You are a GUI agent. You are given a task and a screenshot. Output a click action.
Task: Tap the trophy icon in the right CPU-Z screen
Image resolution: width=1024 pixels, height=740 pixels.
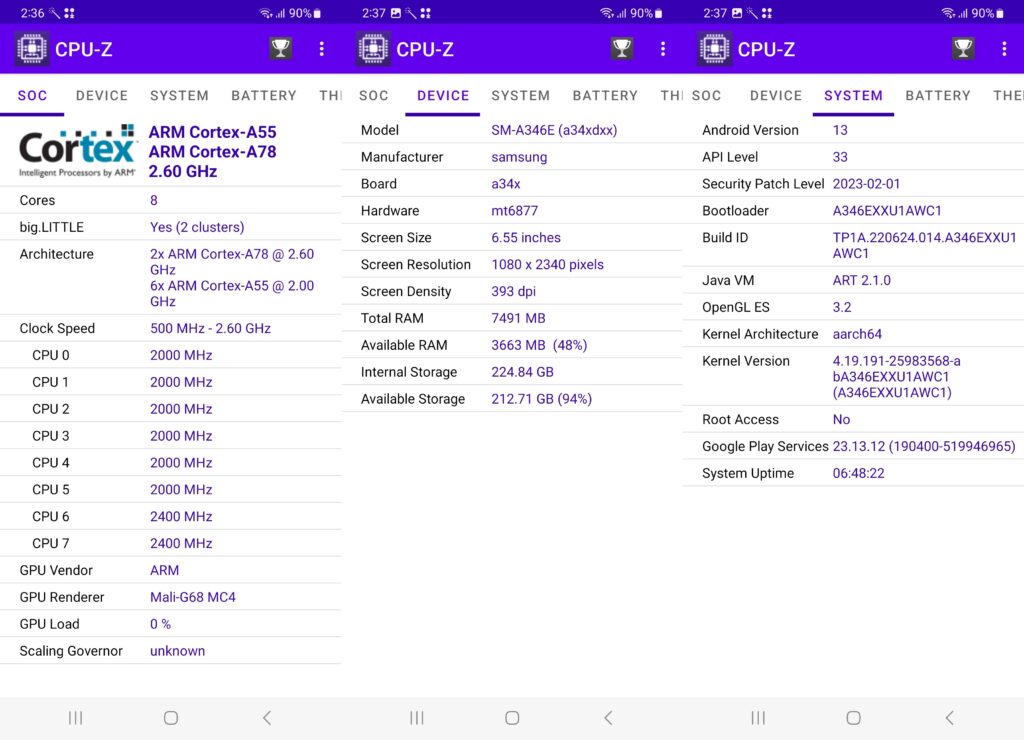pos(963,48)
